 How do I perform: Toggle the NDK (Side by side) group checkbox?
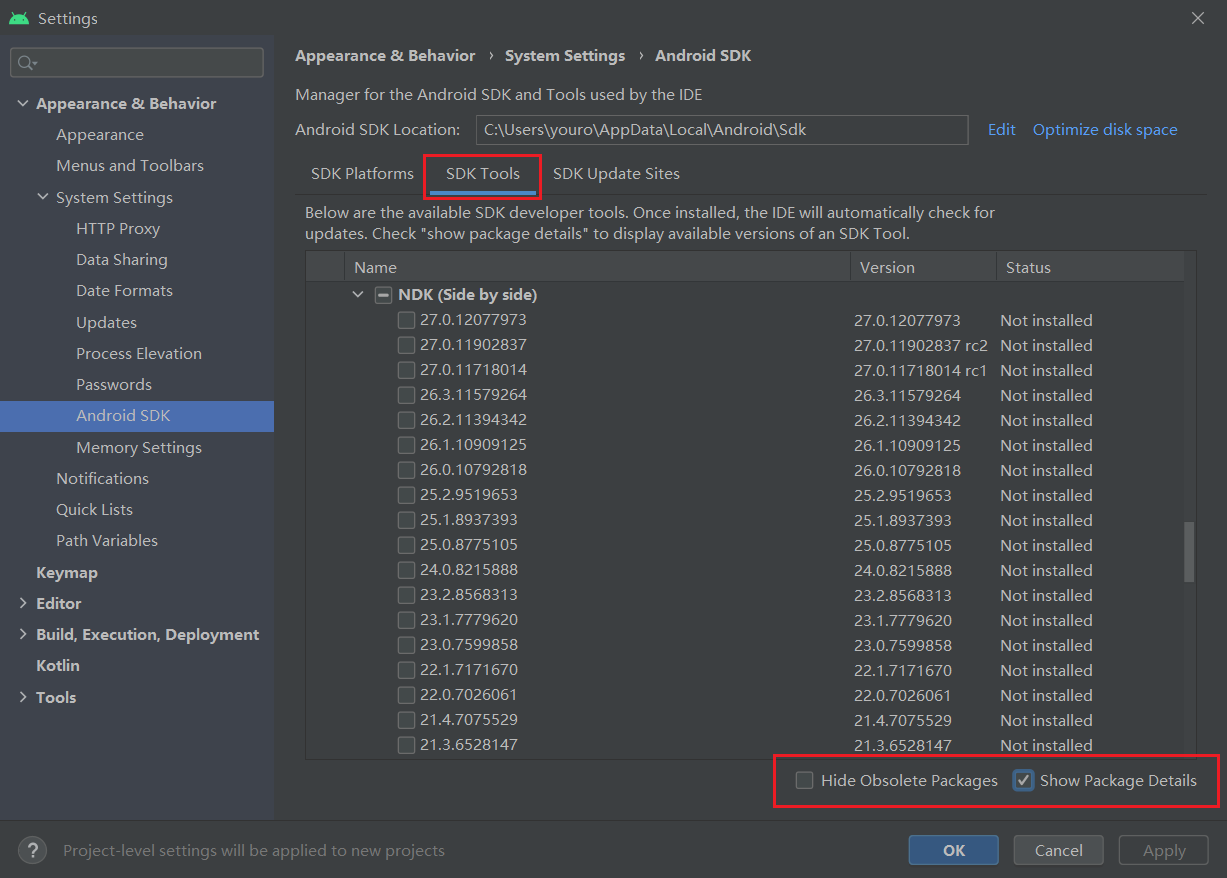383,295
